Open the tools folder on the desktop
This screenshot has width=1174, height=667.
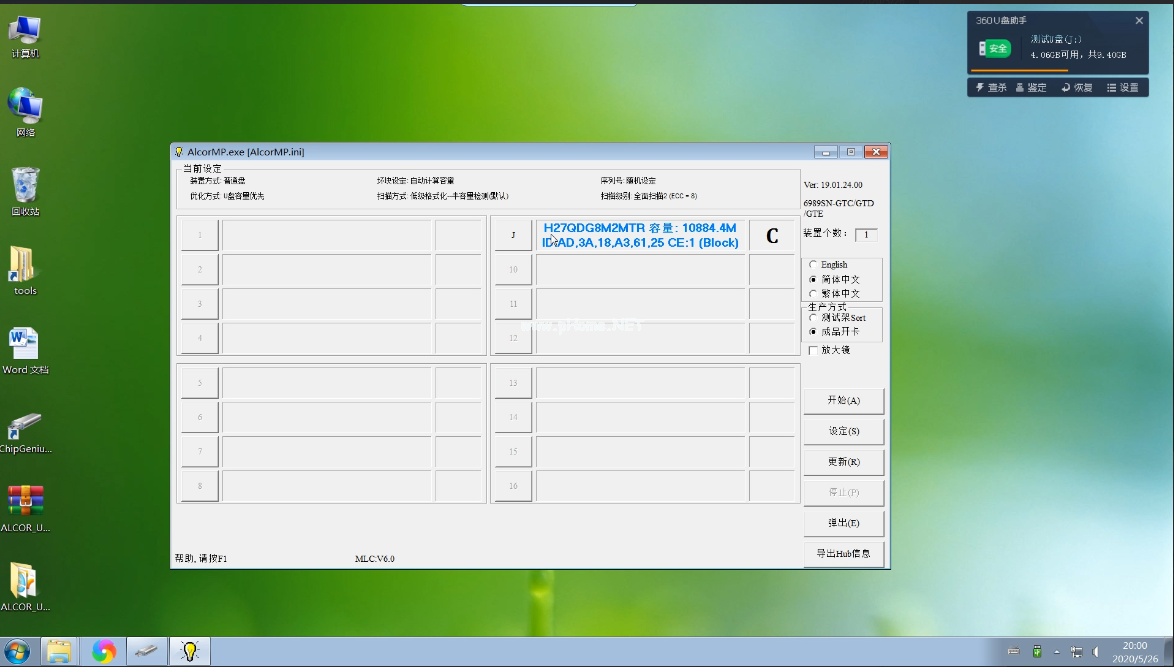25,270
